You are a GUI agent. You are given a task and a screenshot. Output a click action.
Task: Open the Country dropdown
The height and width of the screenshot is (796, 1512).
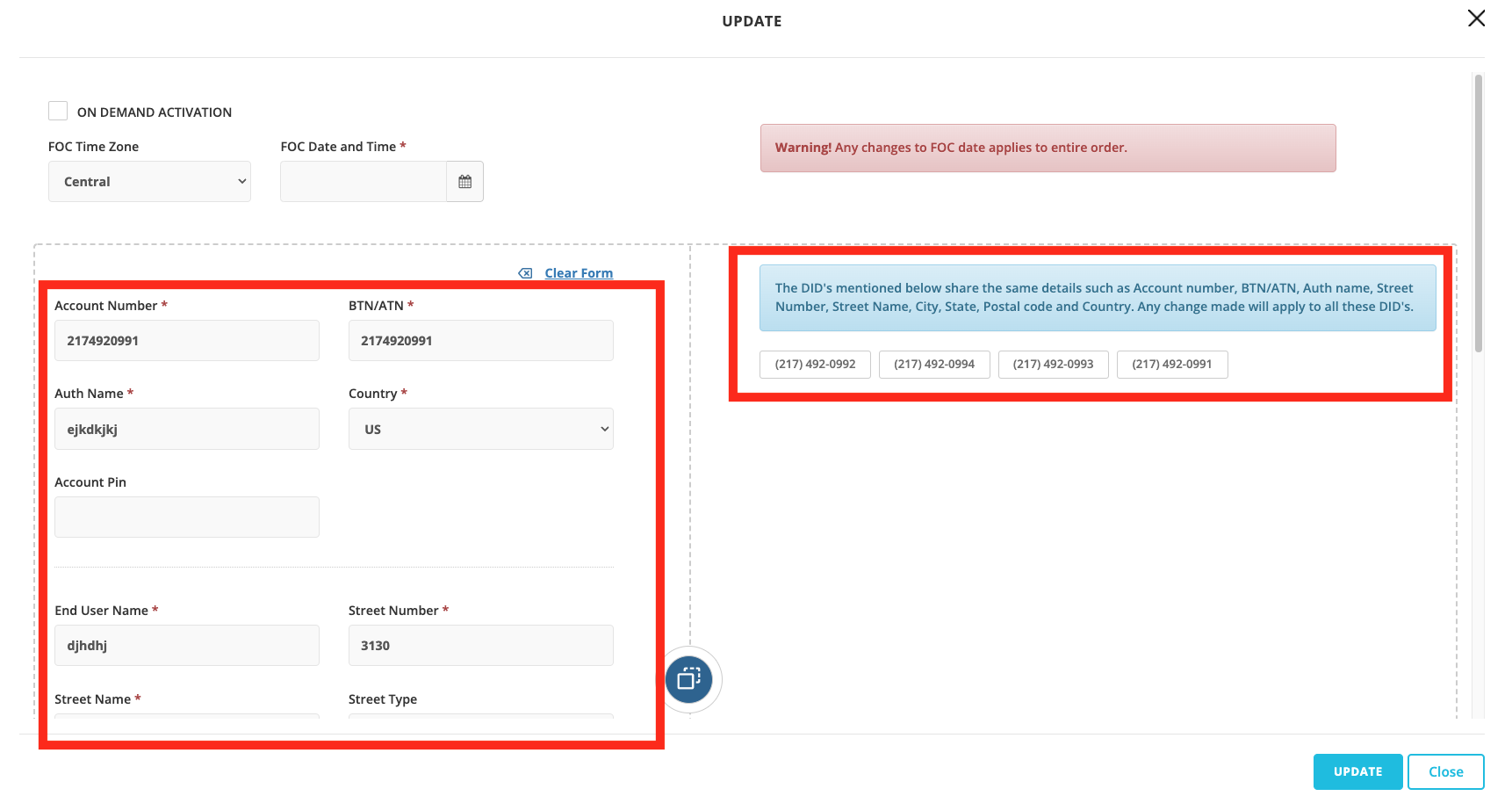click(x=480, y=430)
